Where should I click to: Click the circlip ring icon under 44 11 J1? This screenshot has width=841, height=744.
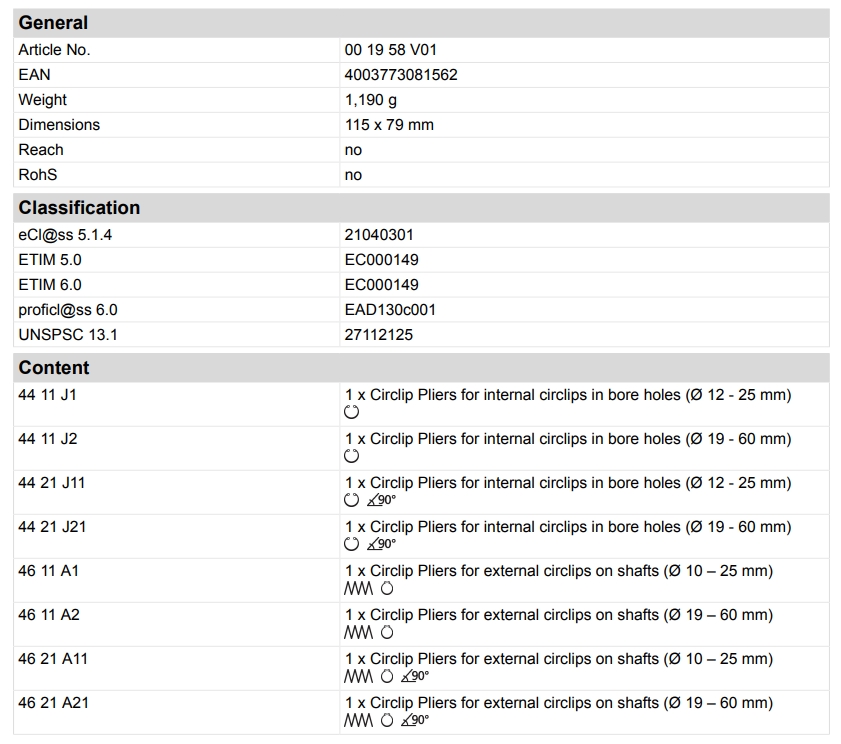[351, 412]
